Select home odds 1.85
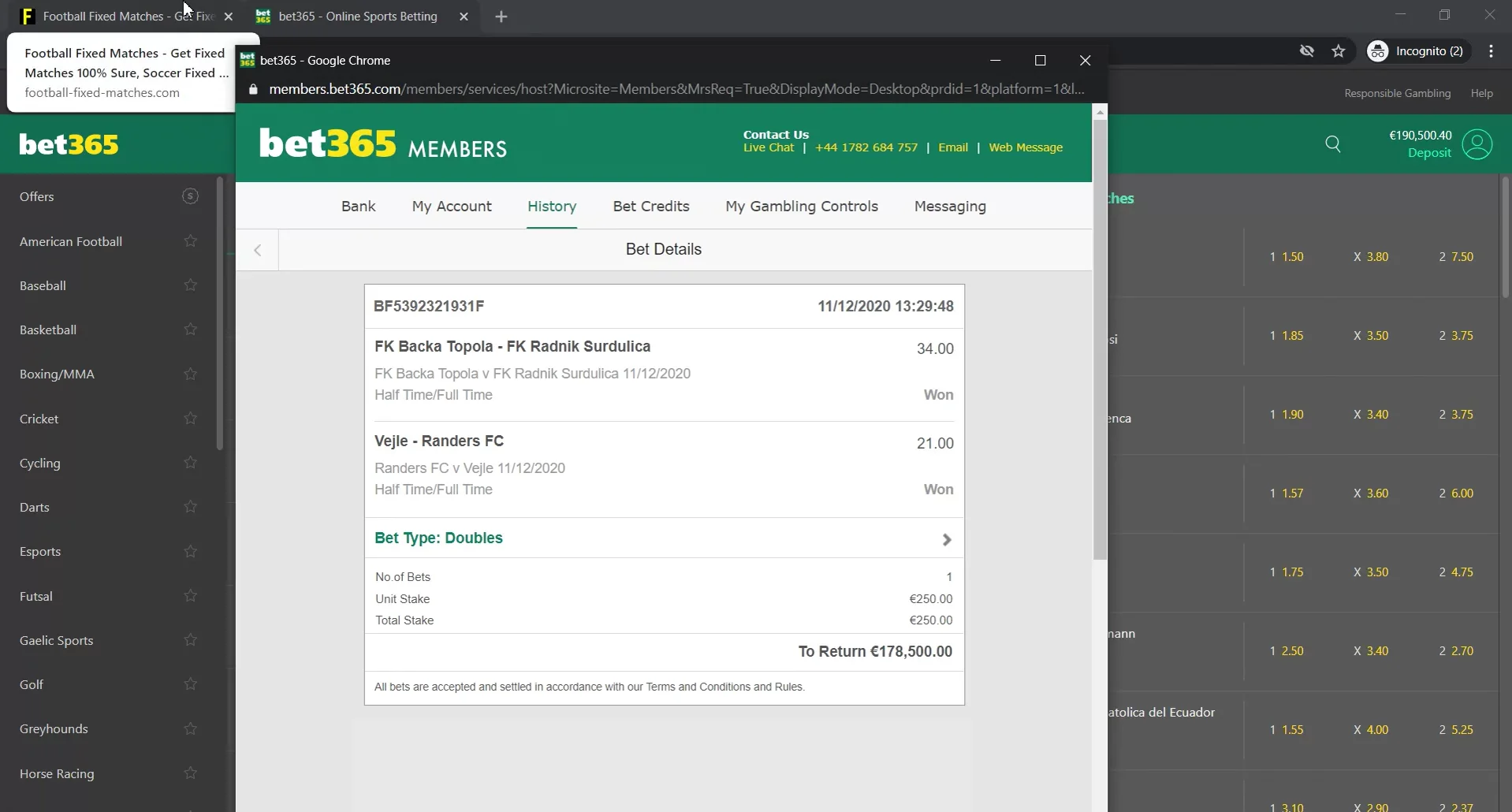Screen dimensions: 1512x812 pos(1287,336)
